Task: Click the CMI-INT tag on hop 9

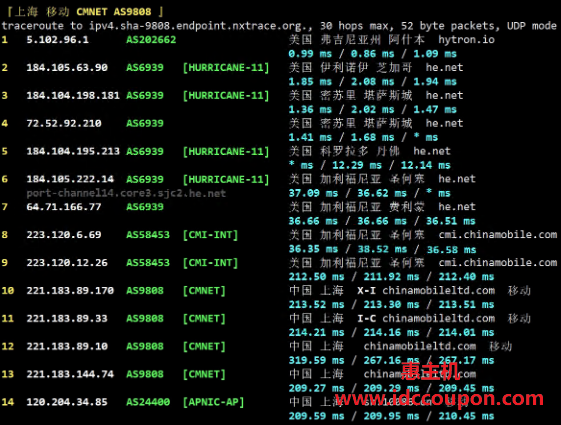Action: point(210,263)
